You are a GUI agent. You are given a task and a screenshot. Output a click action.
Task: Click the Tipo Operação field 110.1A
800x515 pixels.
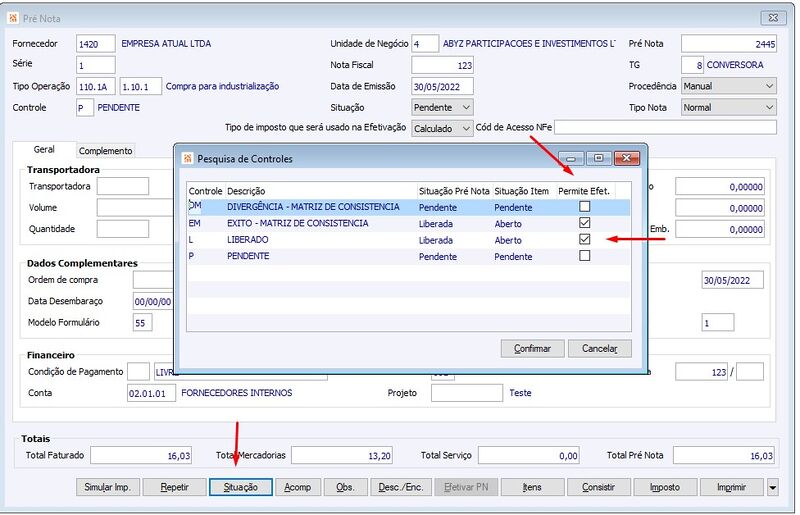coord(96,86)
